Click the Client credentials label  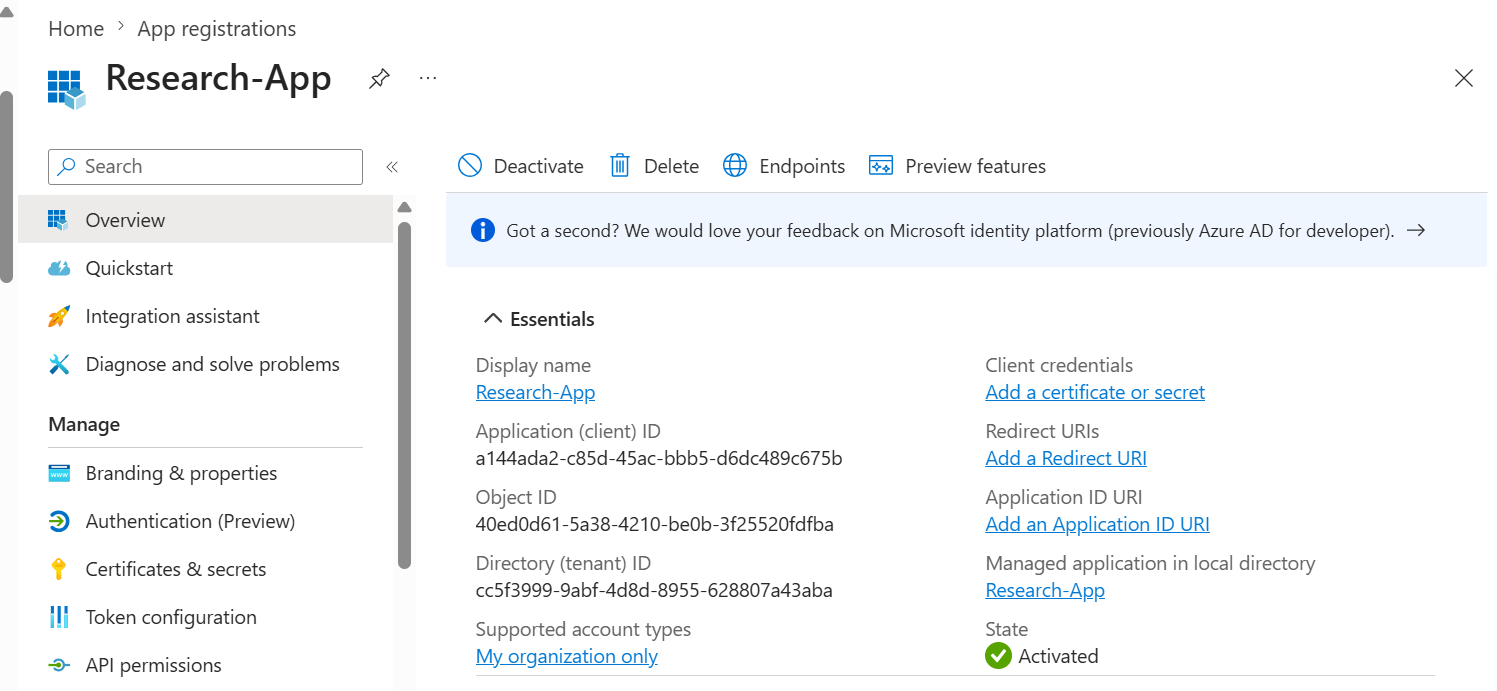[x=1059, y=365]
